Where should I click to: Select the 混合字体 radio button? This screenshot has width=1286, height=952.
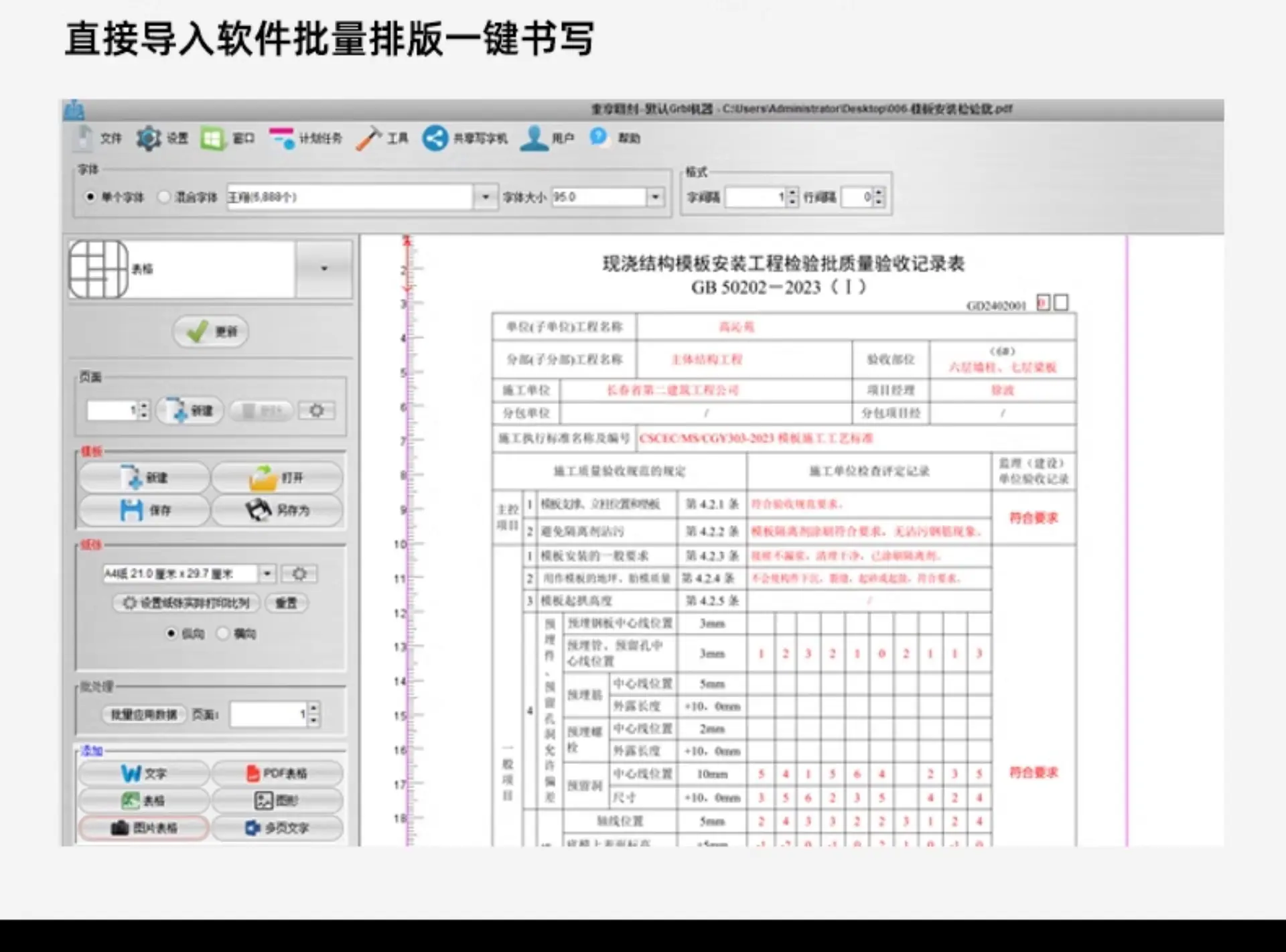[163, 197]
